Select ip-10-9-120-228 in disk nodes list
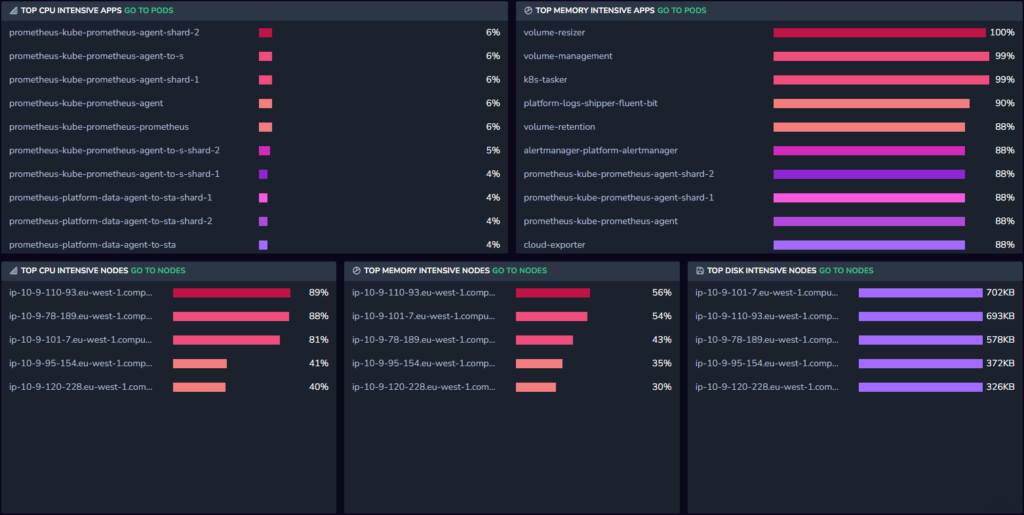 [x=767, y=386]
